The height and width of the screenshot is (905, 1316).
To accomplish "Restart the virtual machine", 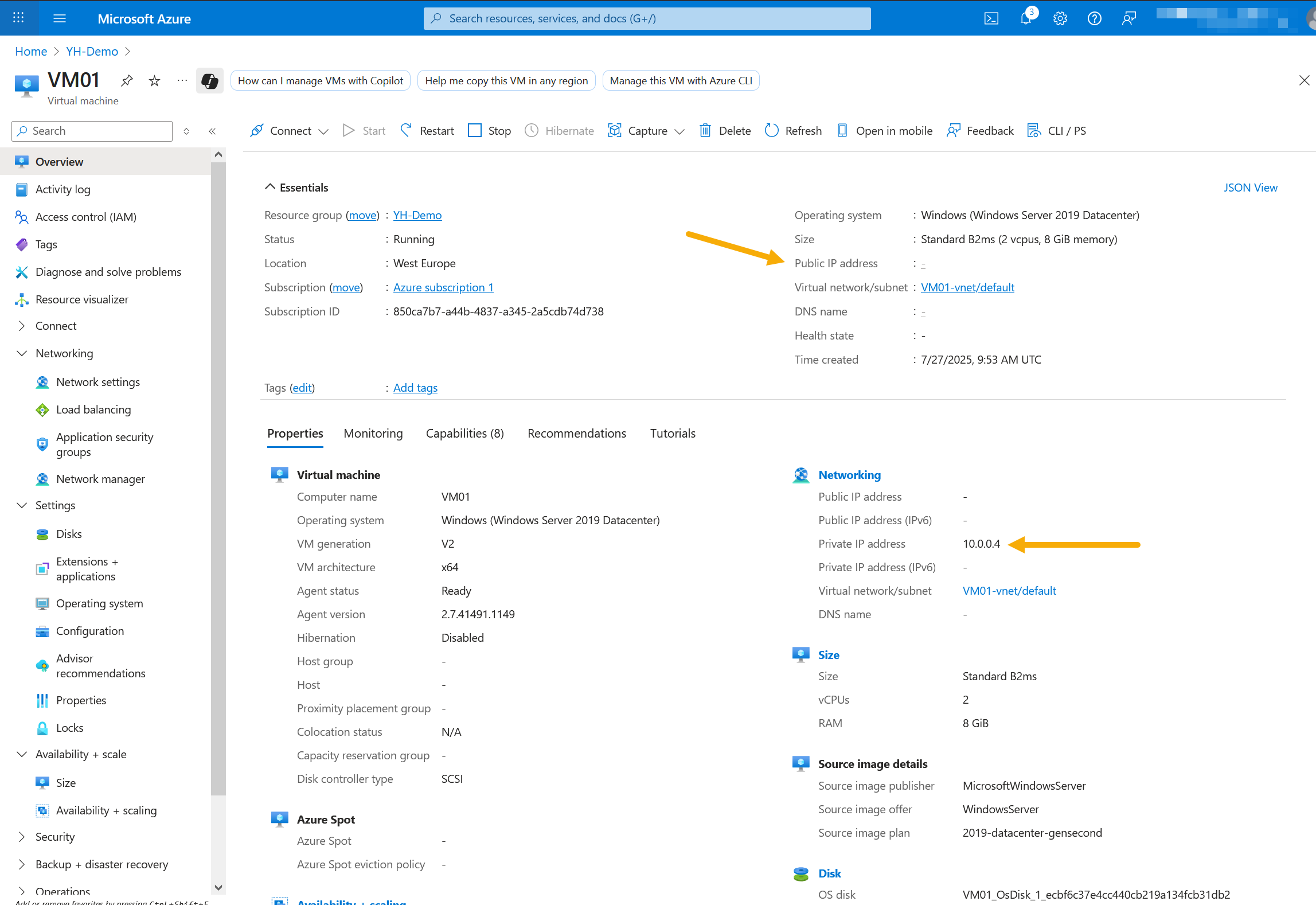I will tap(427, 131).
